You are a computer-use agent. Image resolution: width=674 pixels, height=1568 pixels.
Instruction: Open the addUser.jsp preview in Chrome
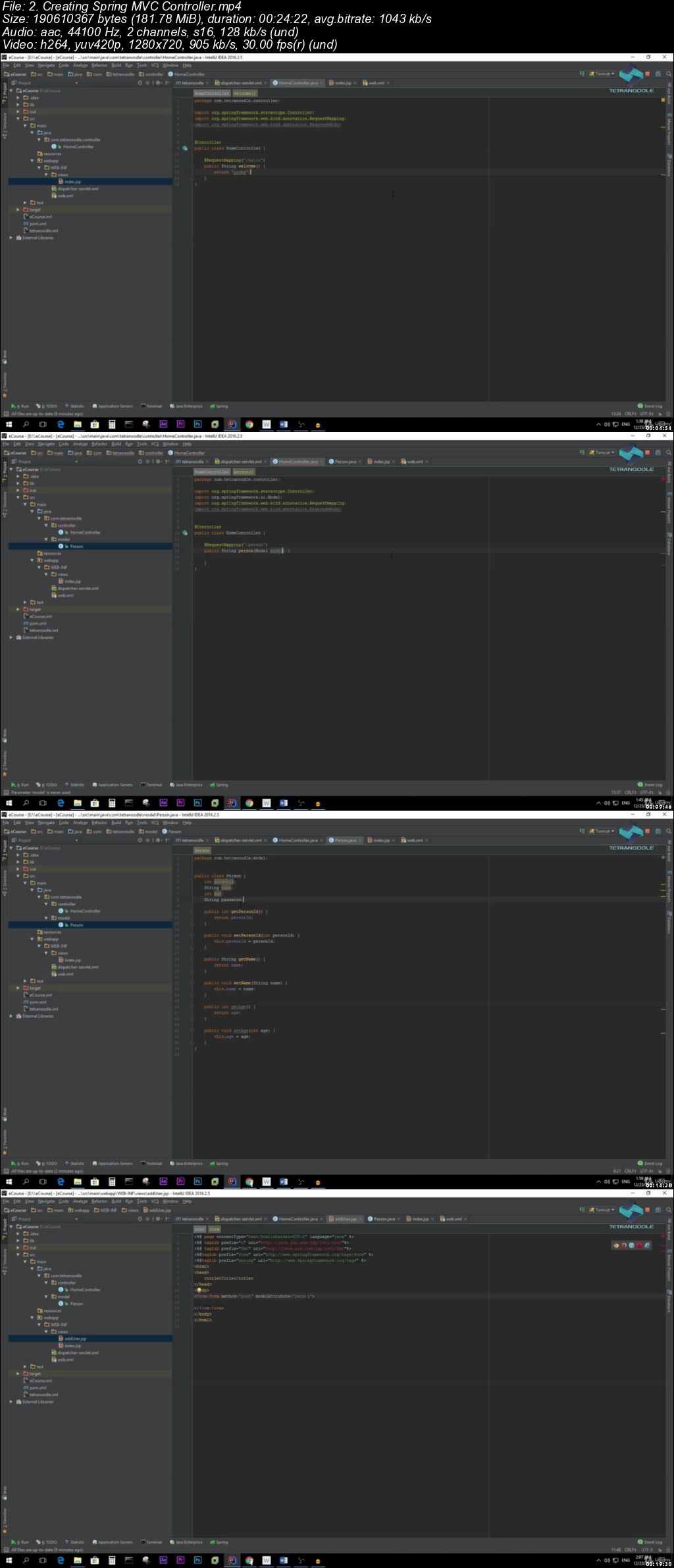[x=616, y=1245]
